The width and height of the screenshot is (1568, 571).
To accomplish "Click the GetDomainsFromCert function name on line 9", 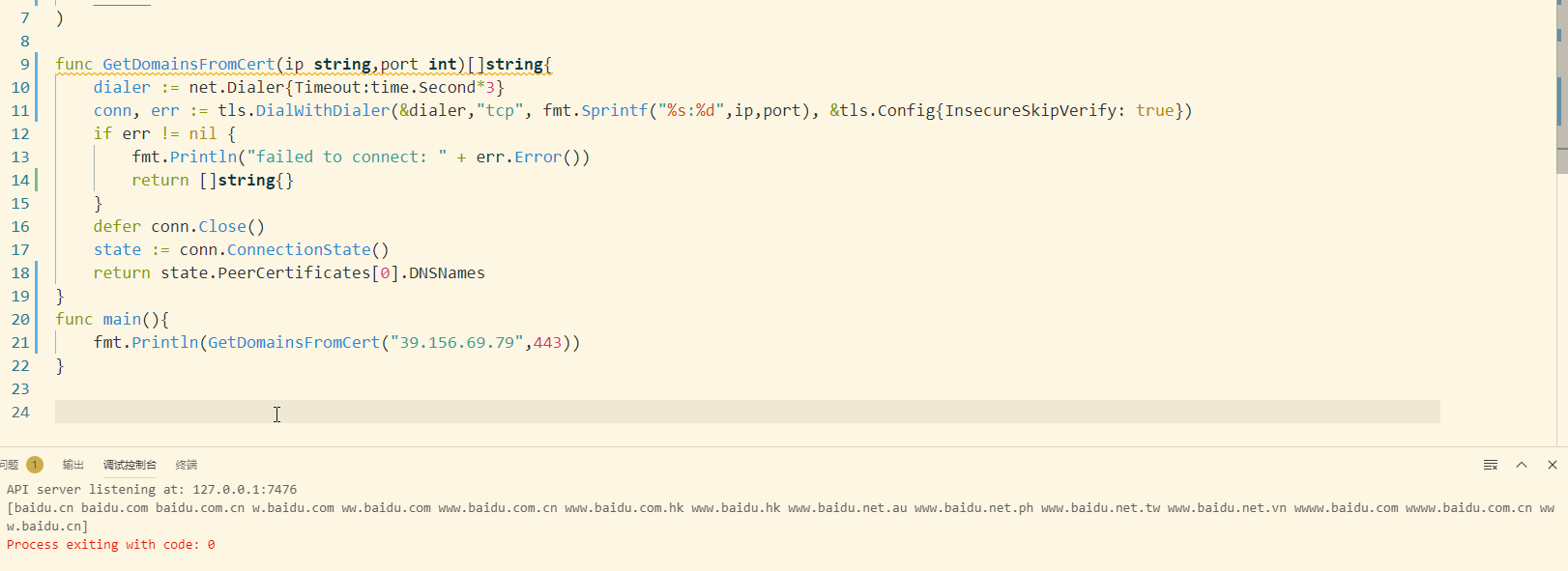I will pyautogui.click(x=189, y=64).
